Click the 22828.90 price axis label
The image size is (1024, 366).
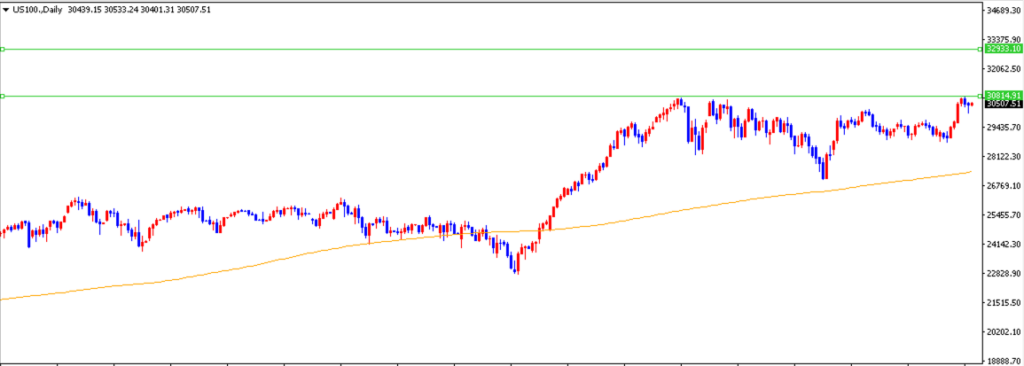coord(1004,274)
